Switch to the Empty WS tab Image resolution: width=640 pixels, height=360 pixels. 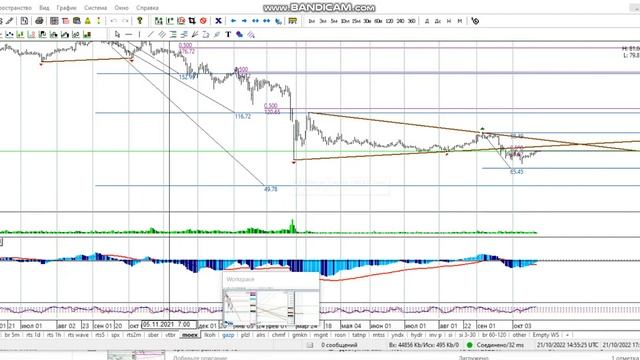point(546,335)
